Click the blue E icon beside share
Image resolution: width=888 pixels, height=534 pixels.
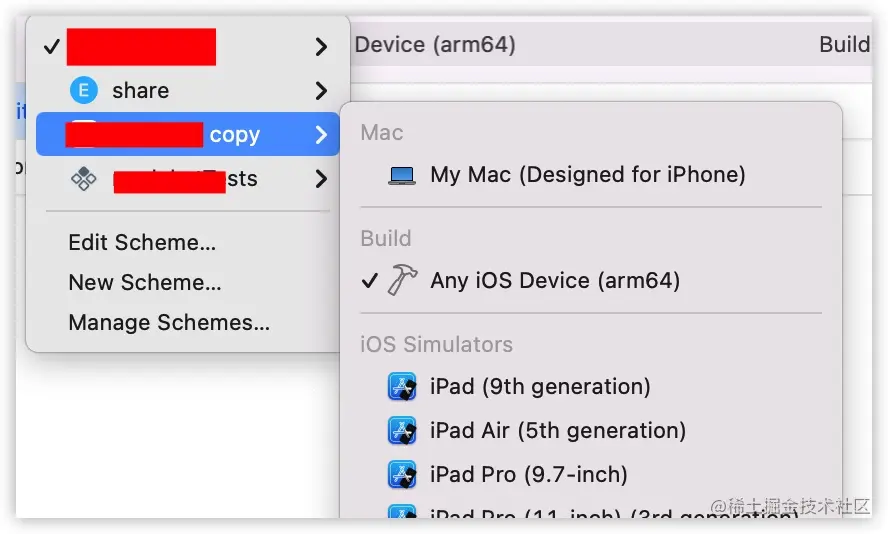click(83, 91)
